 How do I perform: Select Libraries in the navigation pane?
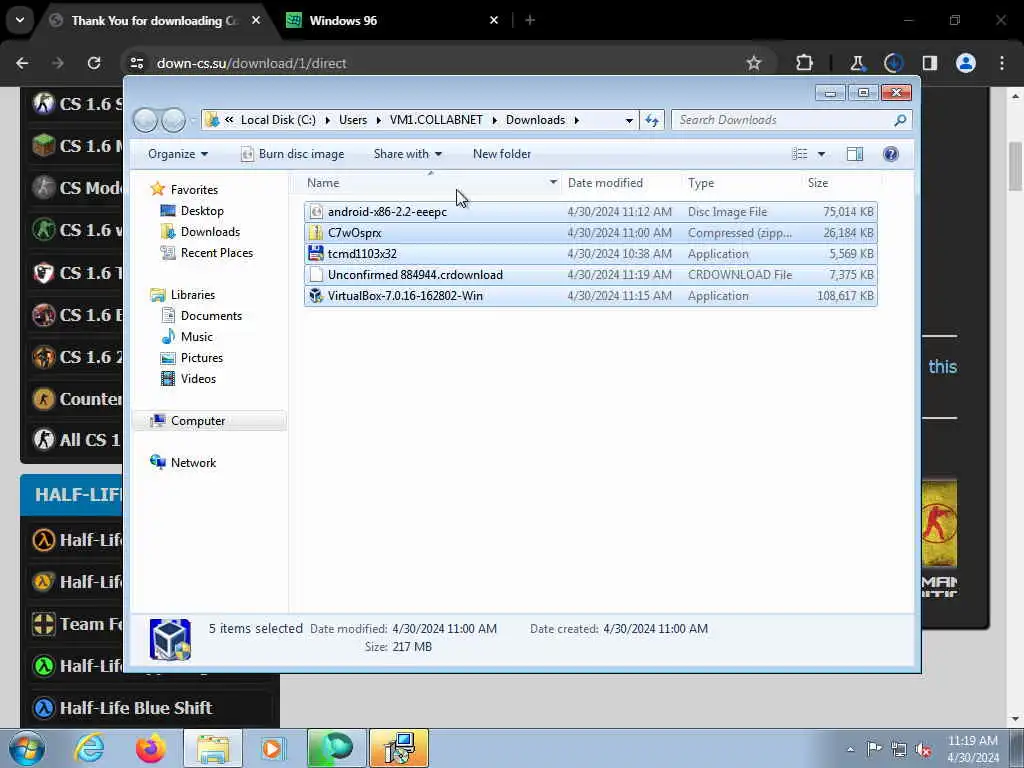coord(193,295)
